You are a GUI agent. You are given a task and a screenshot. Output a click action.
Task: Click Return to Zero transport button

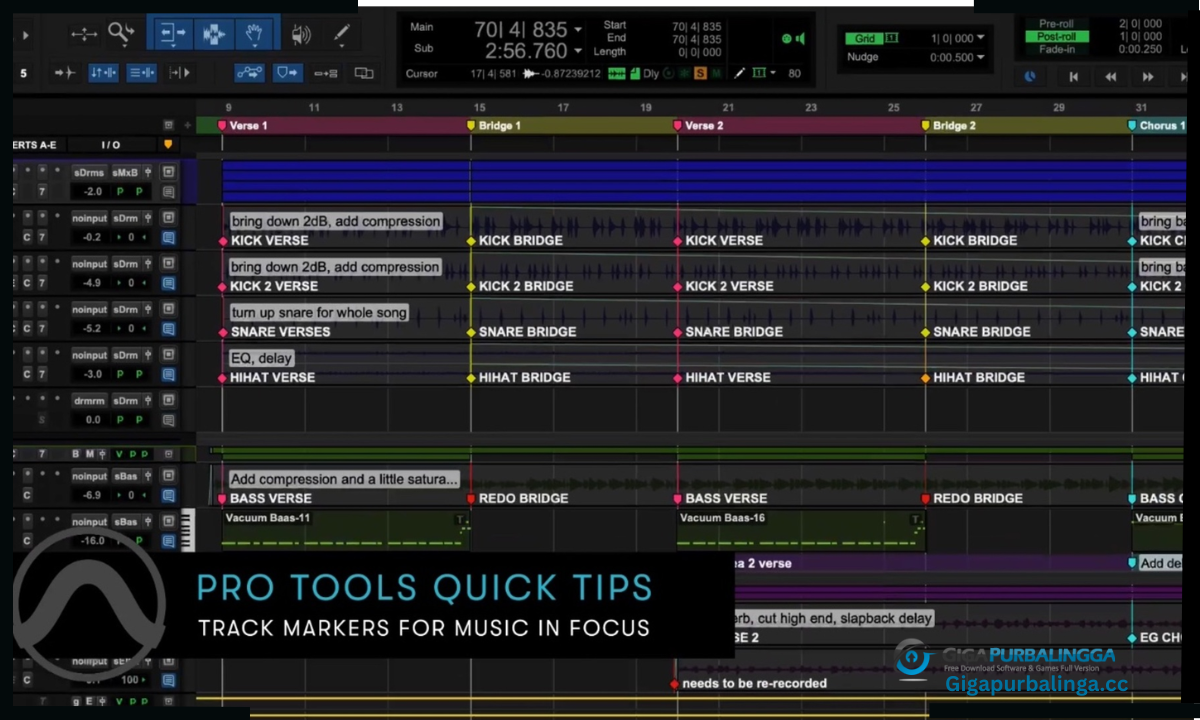pyautogui.click(x=1073, y=76)
